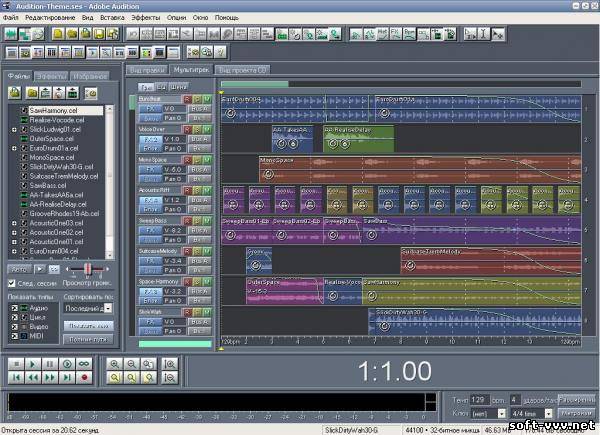This screenshot has height=435, width=600.
Task: Click the Авто preview button
Action: pos(19,269)
